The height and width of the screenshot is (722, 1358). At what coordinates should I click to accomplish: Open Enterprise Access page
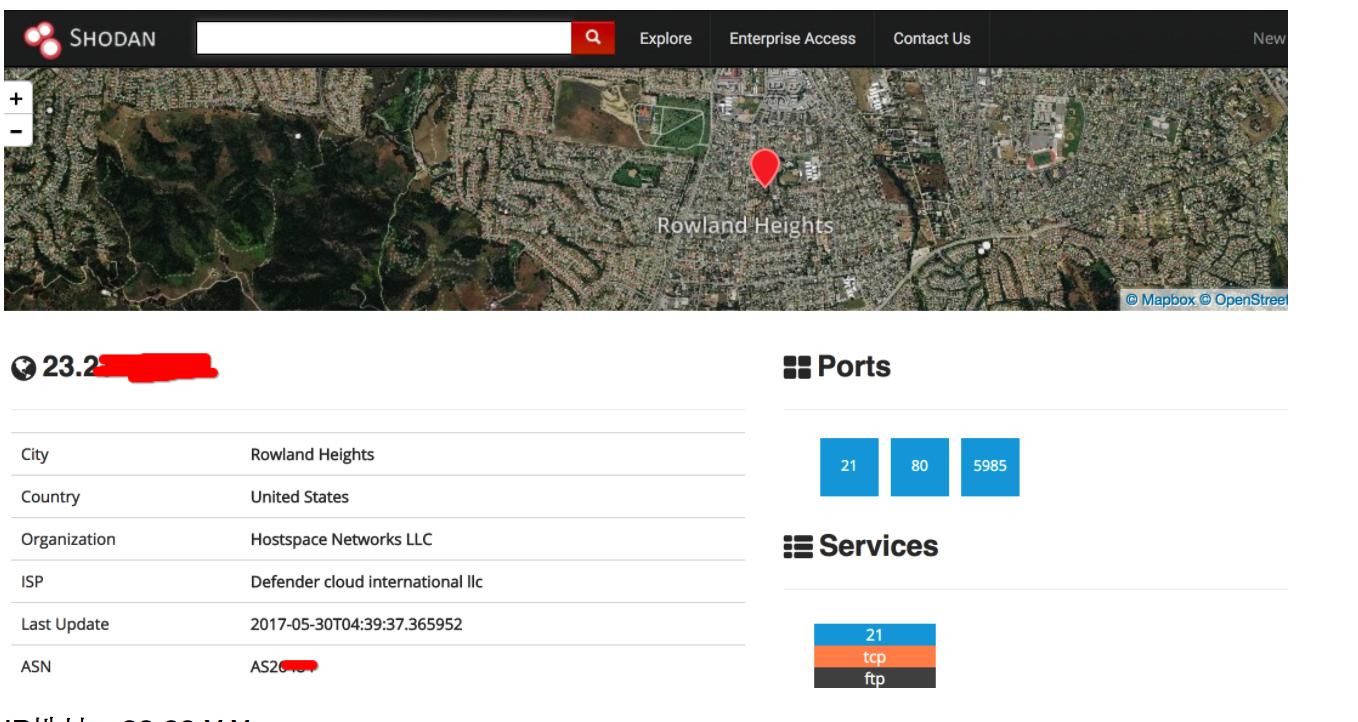[x=792, y=39]
